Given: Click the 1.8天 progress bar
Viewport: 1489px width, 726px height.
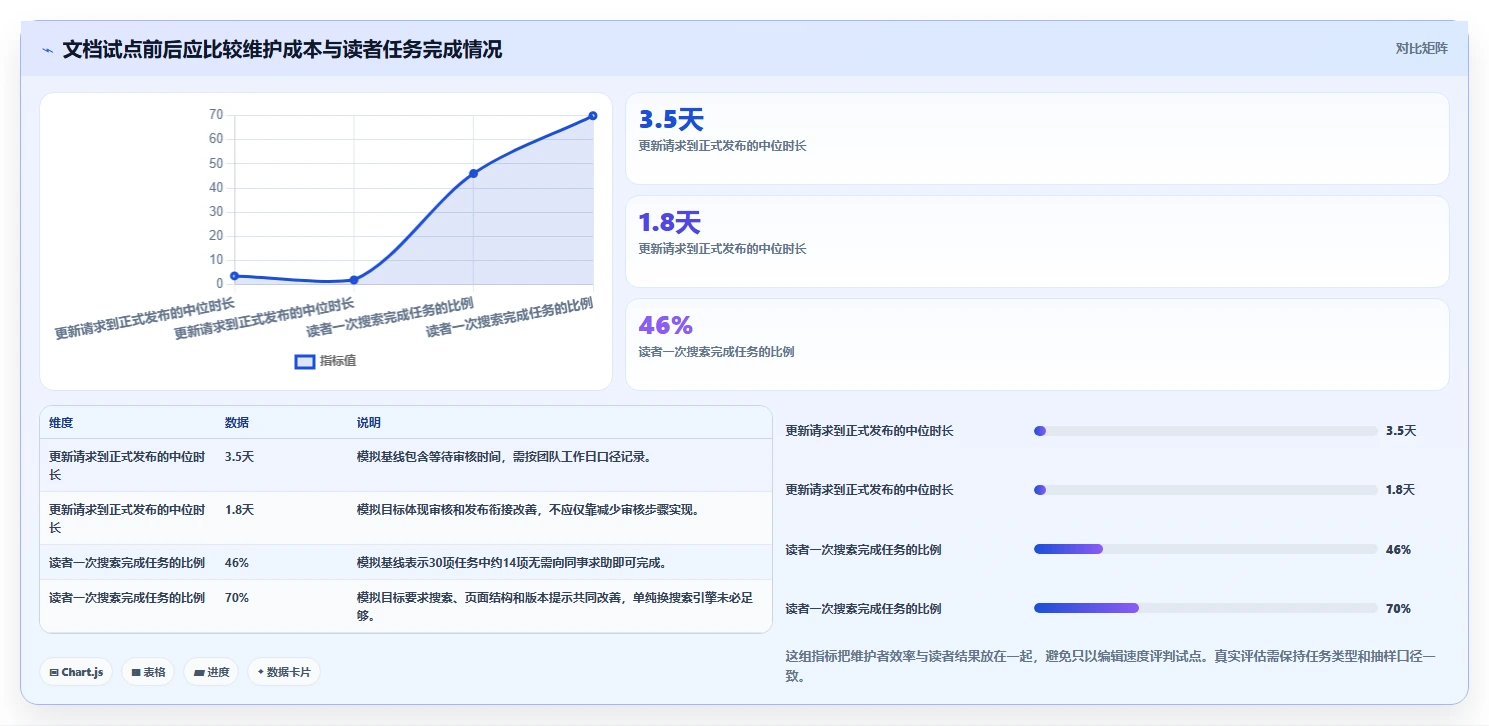Looking at the screenshot, I should [x=1205, y=490].
